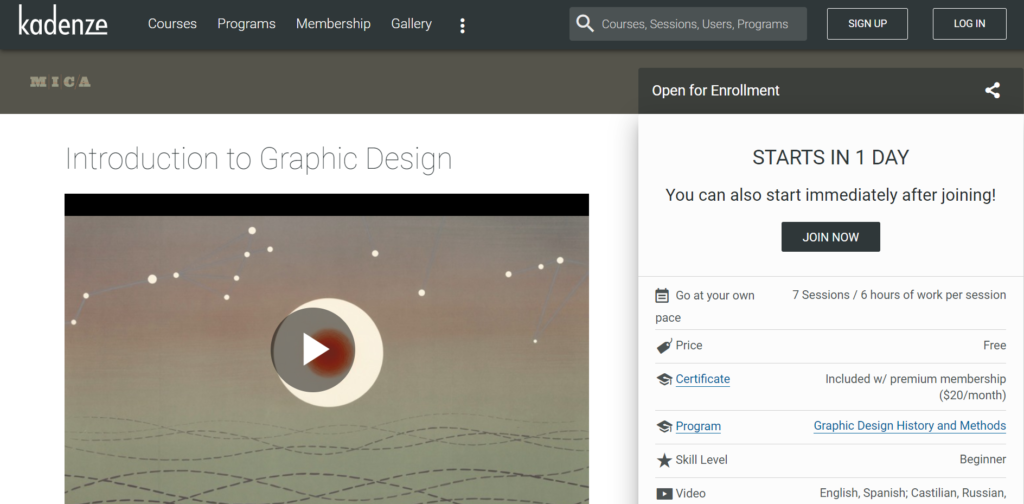Click the STARTS IN 1 DAY text
1024x504 pixels.
coord(831,158)
